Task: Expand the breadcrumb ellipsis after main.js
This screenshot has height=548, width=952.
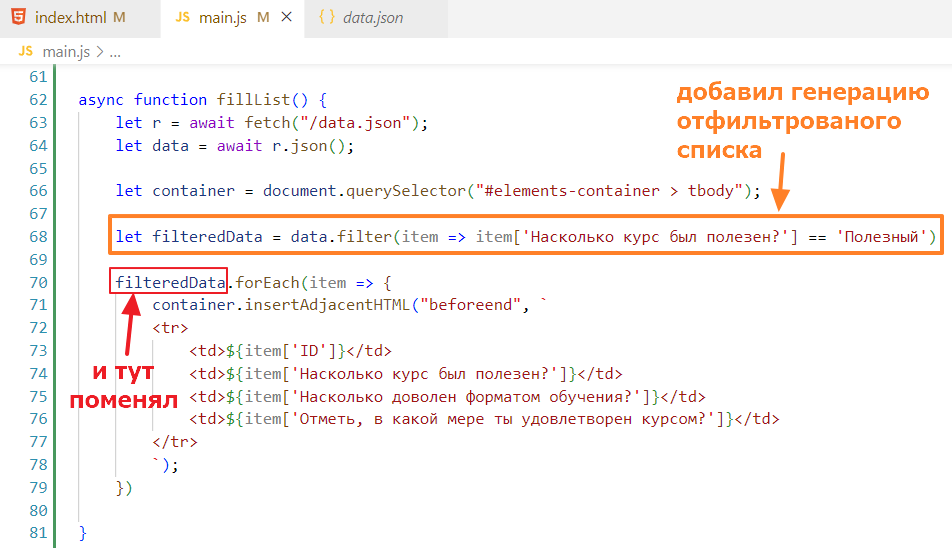Action: click(114, 51)
